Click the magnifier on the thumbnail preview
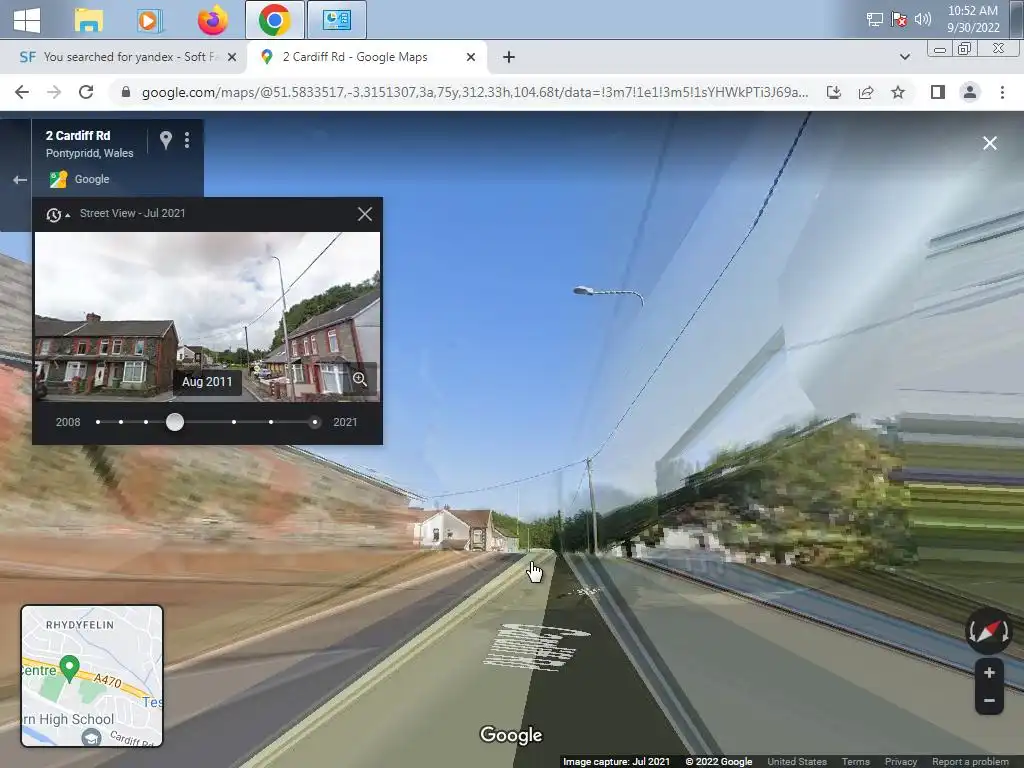This screenshot has width=1024, height=768. point(360,379)
